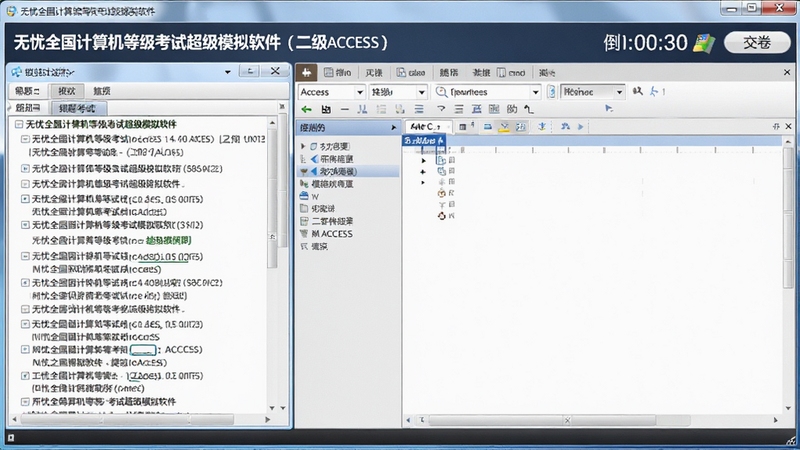Select the highlighted lower tab ending in 考试
Viewport: 800px width, 450px height.
pyautogui.click(x=77, y=108)
